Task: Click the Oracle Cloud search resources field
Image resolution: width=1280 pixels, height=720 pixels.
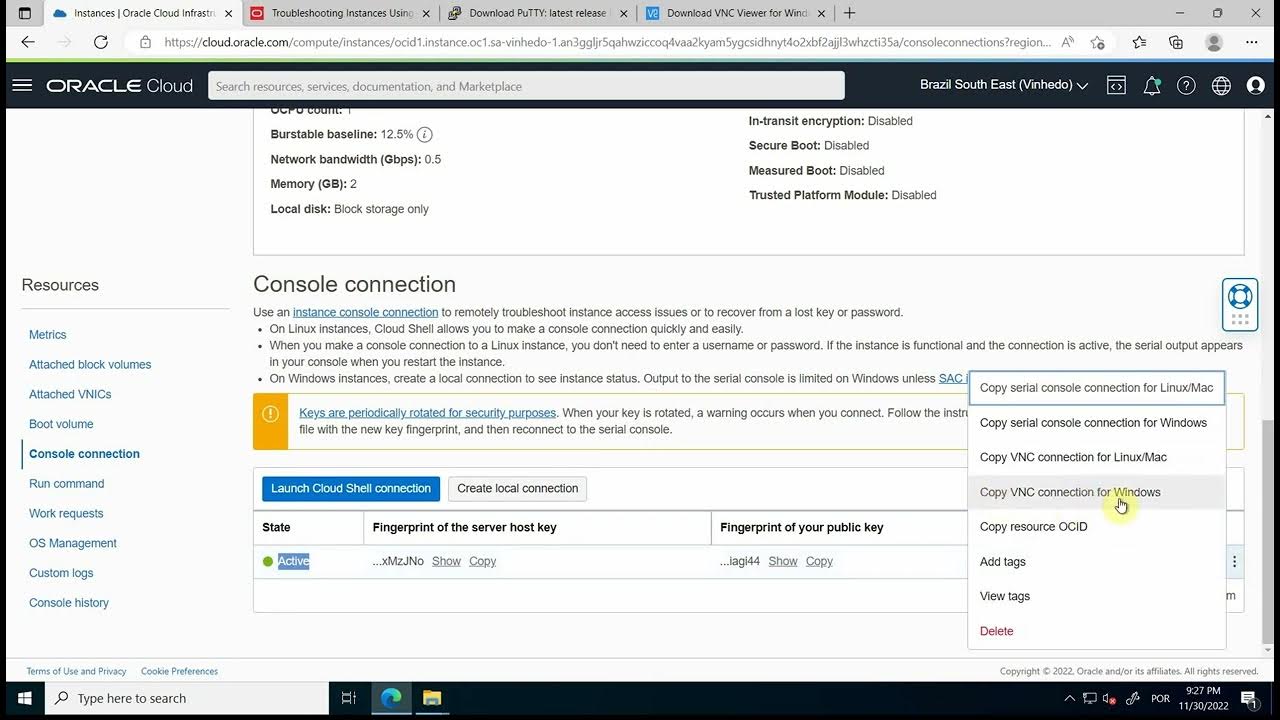Action: [x=526, y=86]
